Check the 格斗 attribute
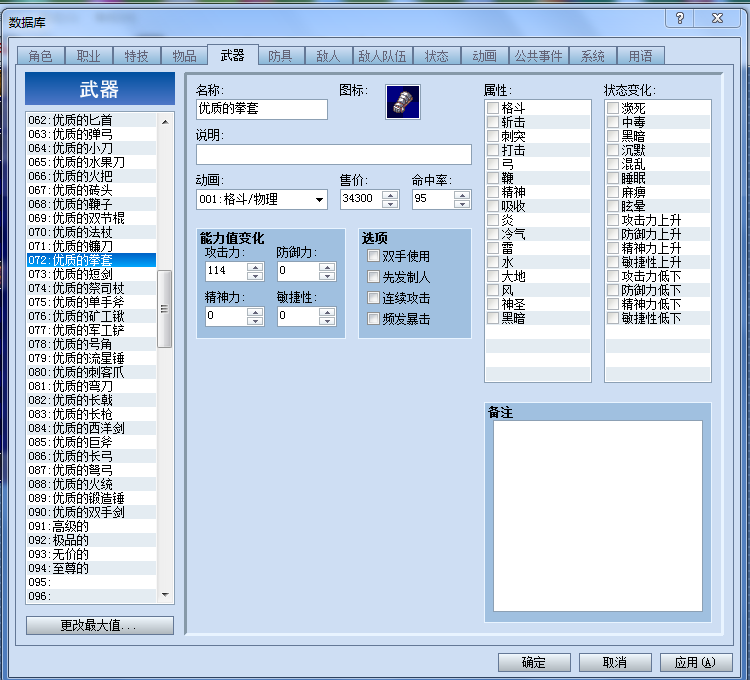Screen dimensions: 750x680 click(493, 108)
